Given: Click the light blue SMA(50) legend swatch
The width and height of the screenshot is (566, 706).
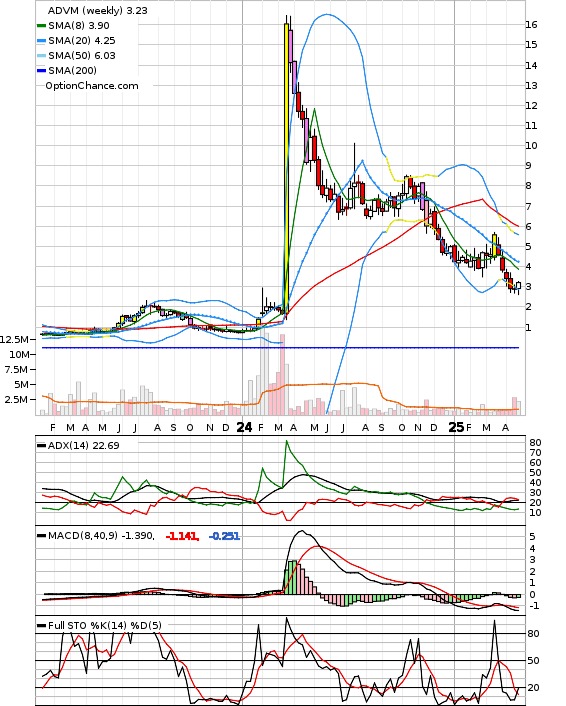Looking at the screenshot, I should pos(41,56).
